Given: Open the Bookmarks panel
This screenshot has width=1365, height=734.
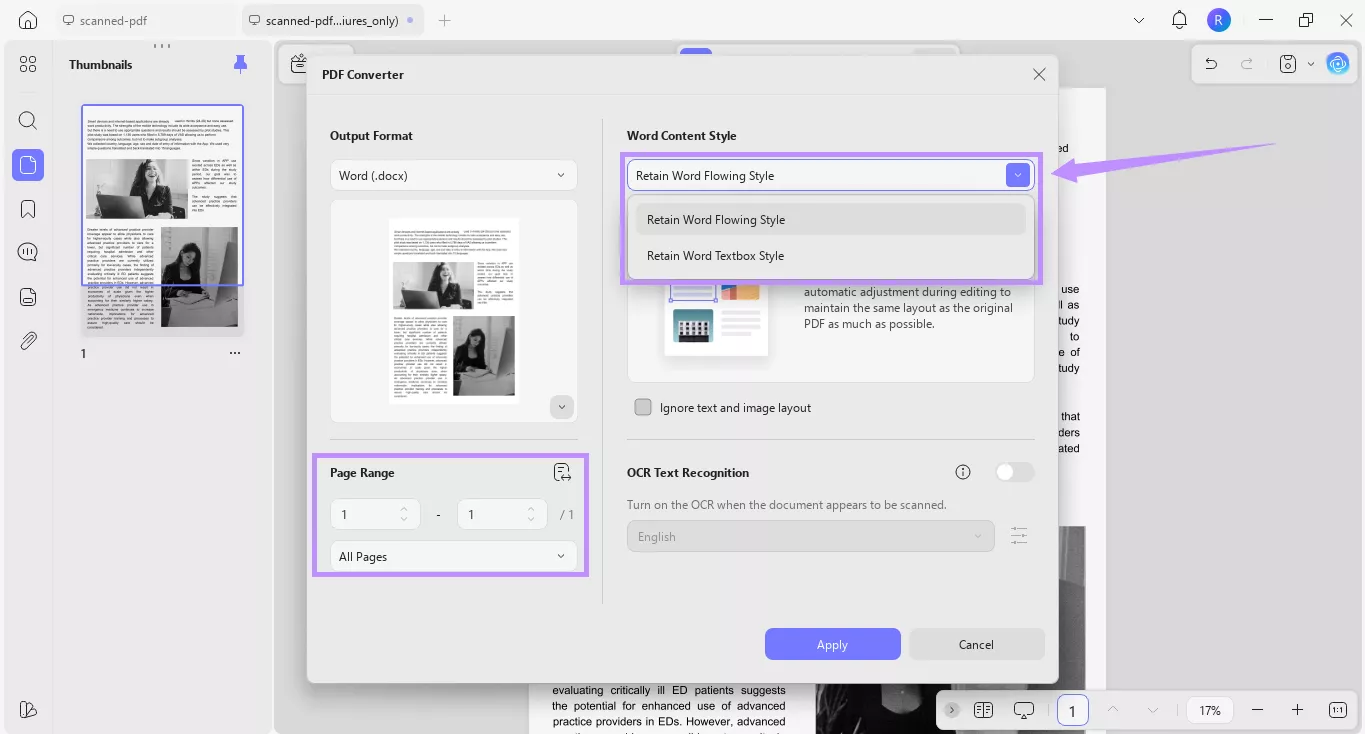Looking at the screenshot, I should 27,208.
